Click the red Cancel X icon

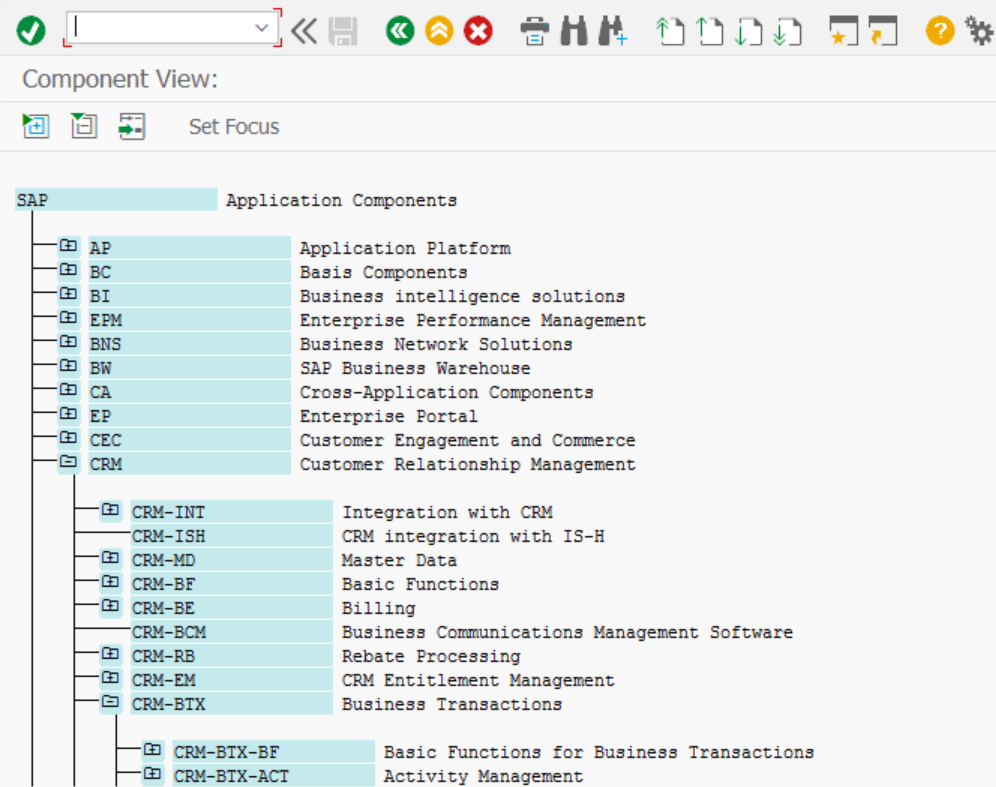pyautogui.click(x=478, y=30)
